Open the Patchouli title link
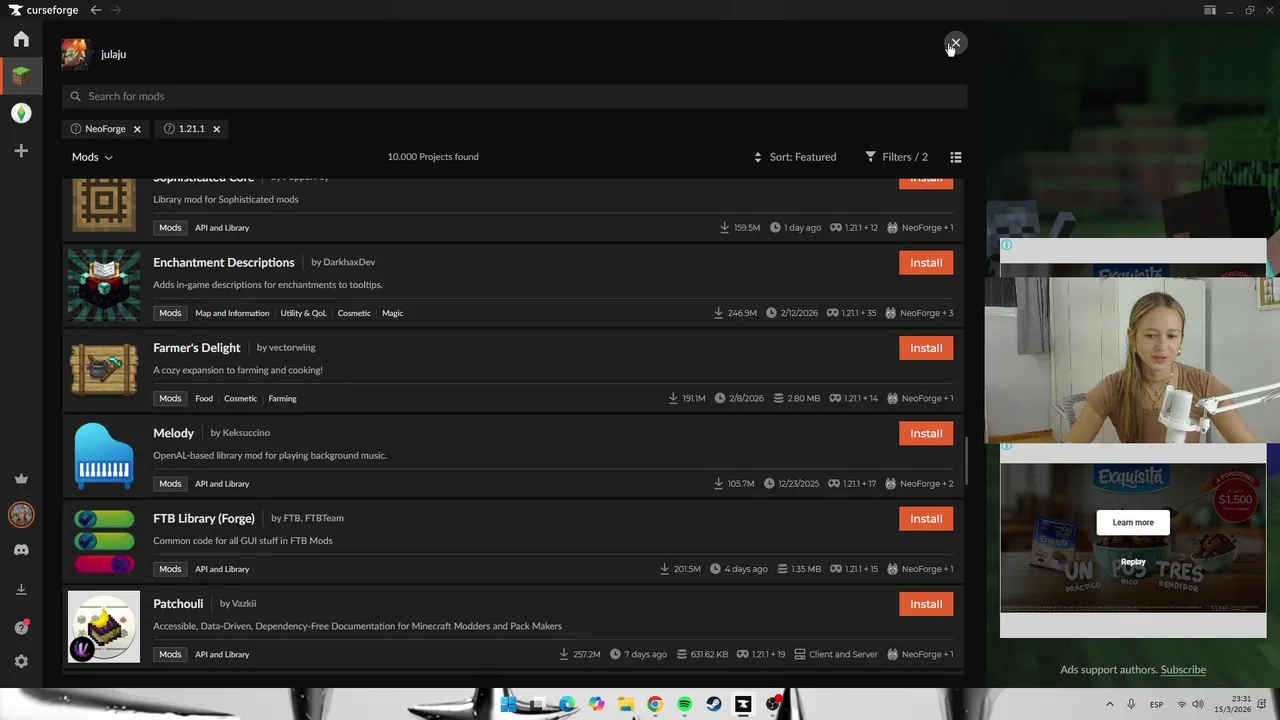The image size is (1280, 720). (x=178, y=604)
